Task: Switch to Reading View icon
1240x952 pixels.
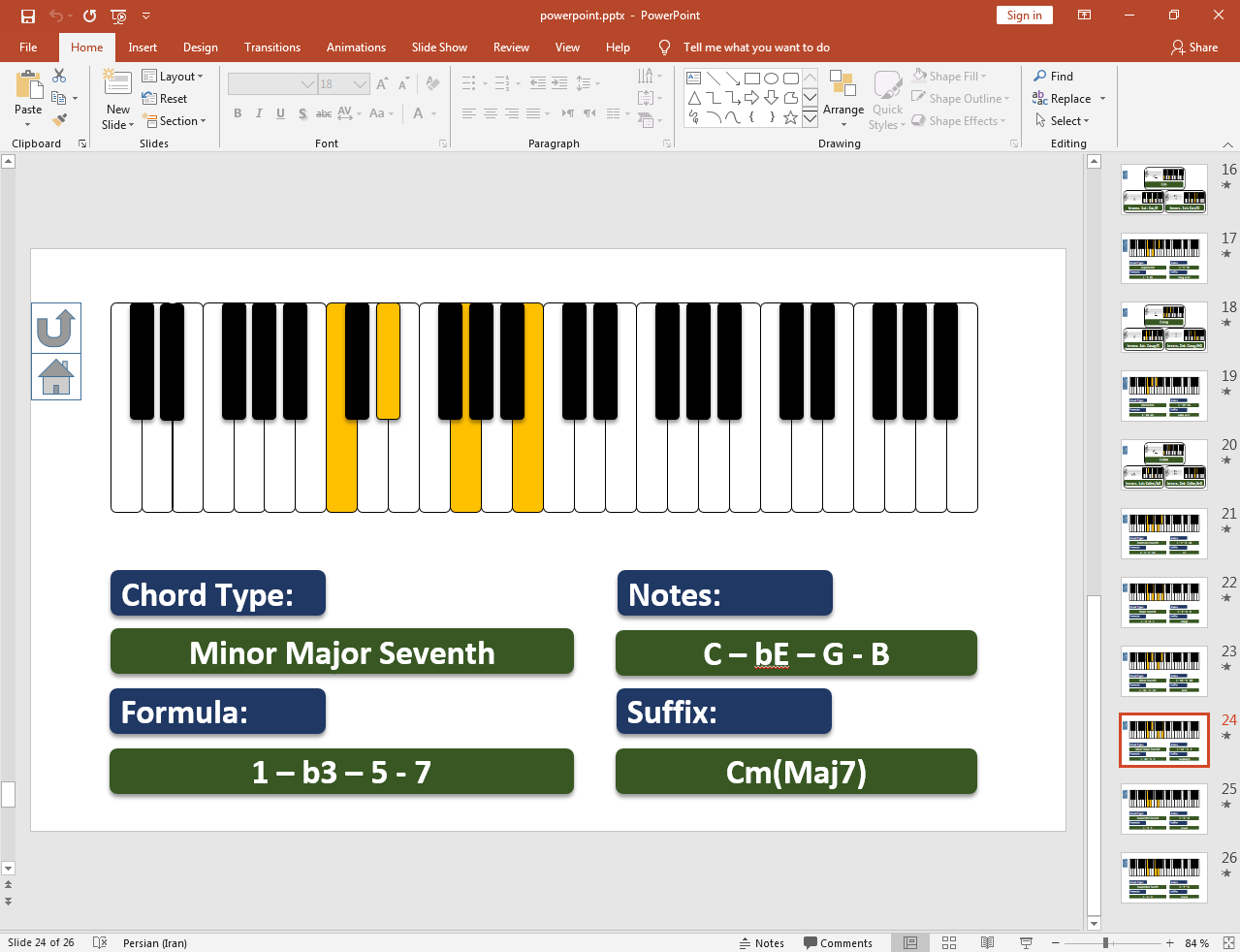Action: coord(987,942)
